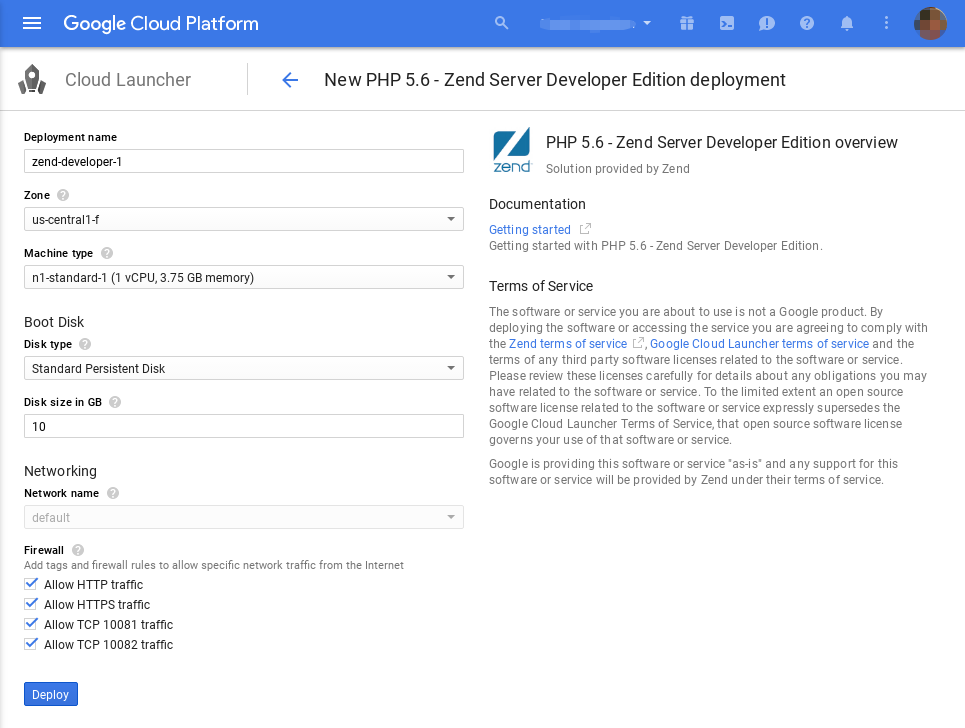This screenshot has height=728, width=965.
Task: Click the 'Networking' section heading
Action: 60,471
